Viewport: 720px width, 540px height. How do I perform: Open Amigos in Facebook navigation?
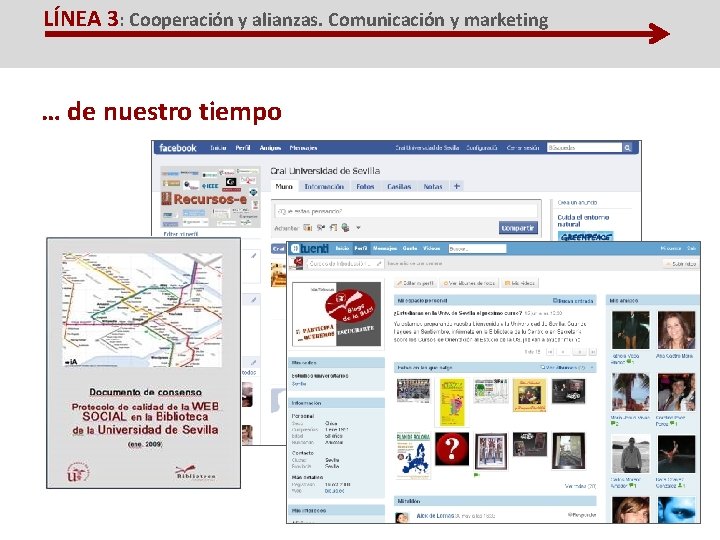(270, 148)
